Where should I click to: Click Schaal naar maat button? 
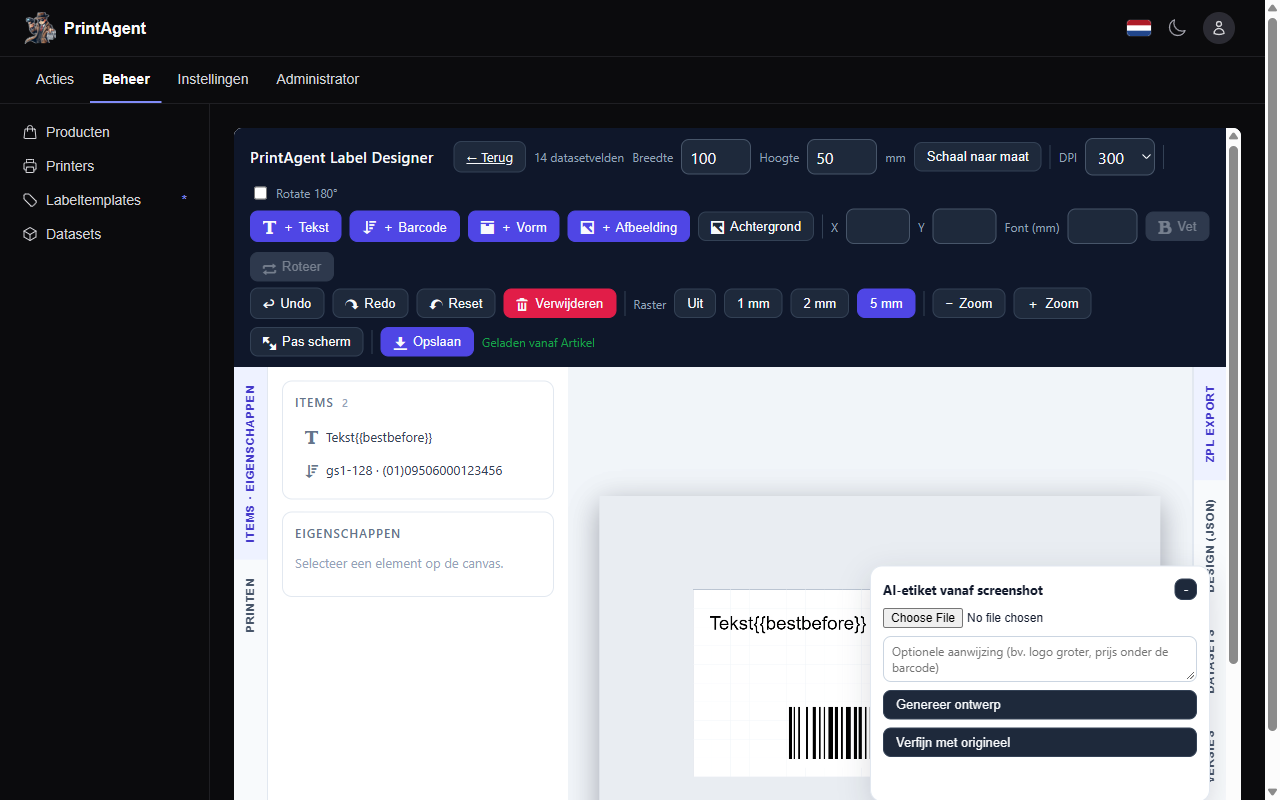pos(978,157)
